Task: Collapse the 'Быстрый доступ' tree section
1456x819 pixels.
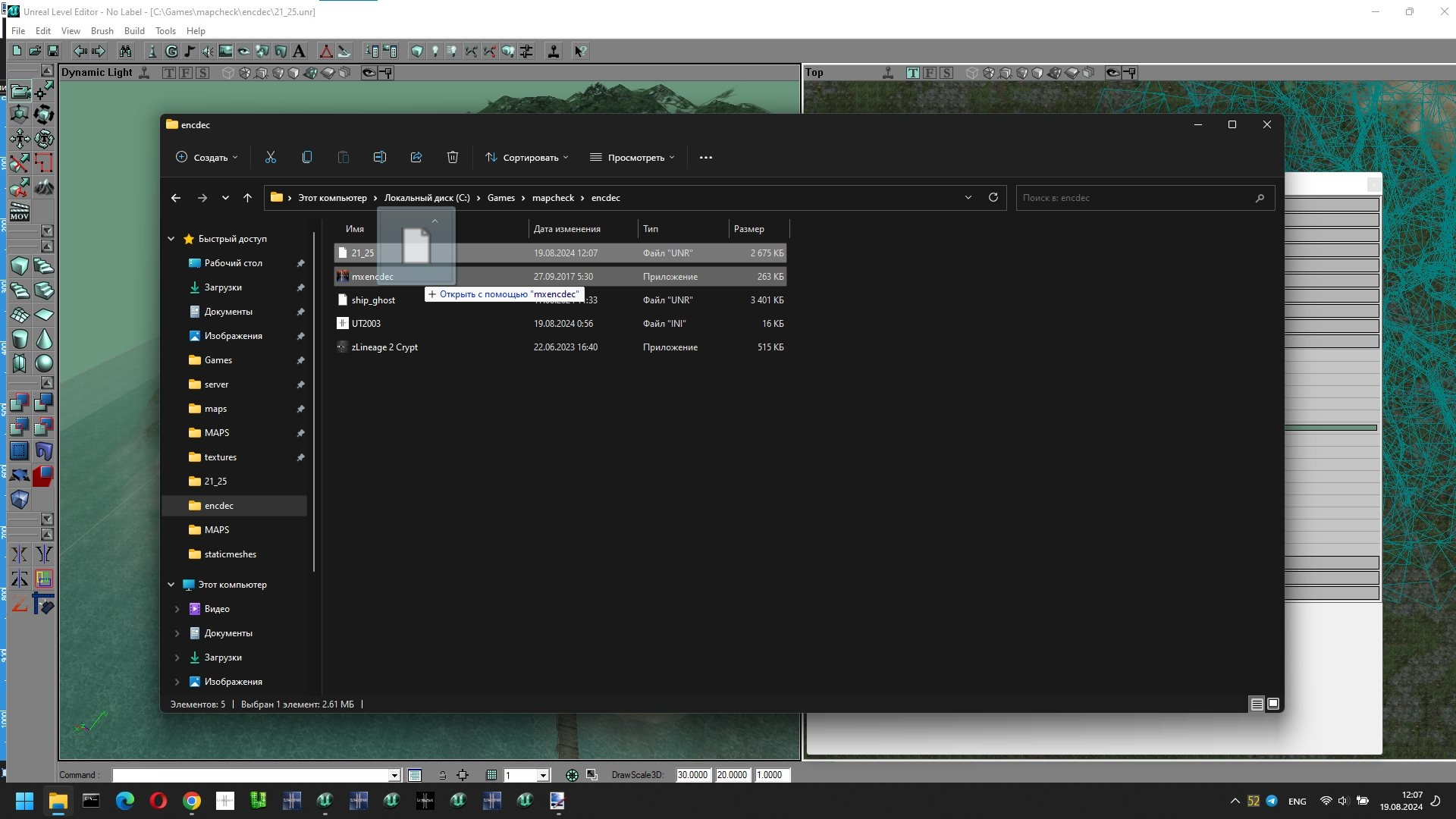Action: 171,239
